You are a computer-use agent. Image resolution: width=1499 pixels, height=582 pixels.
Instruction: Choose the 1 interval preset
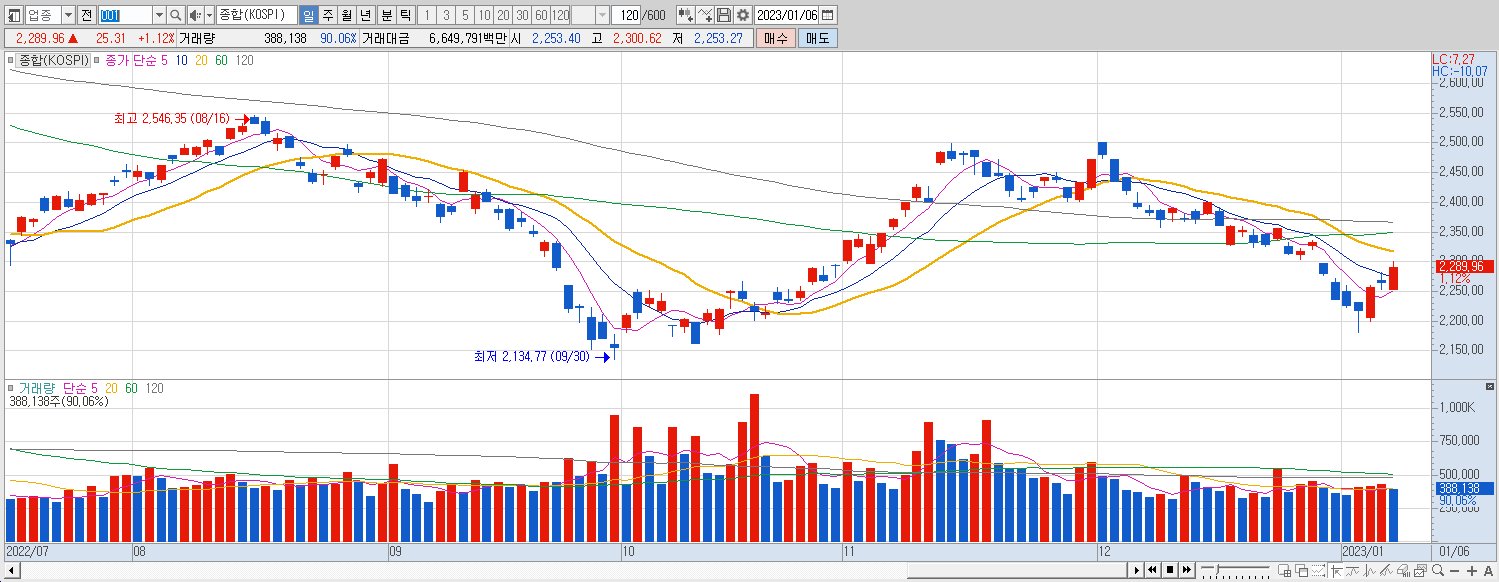[427, 15]
